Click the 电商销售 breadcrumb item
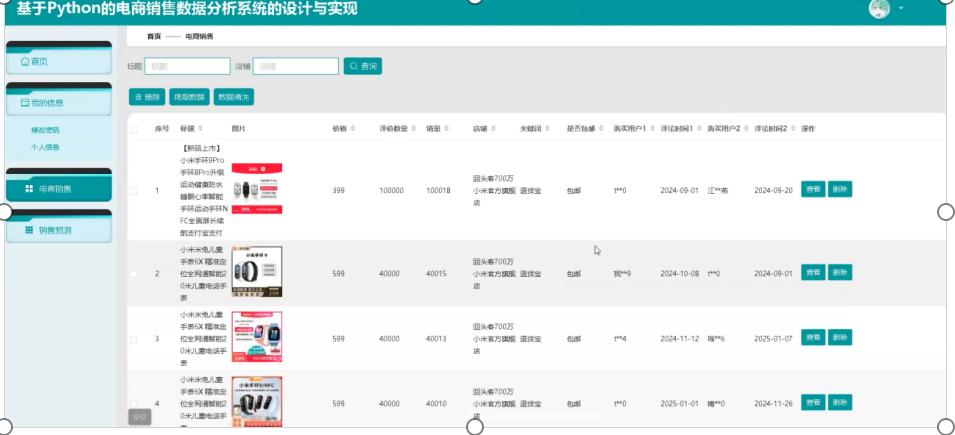The width and height of the screenshot is (955, 435). [199, 37]
